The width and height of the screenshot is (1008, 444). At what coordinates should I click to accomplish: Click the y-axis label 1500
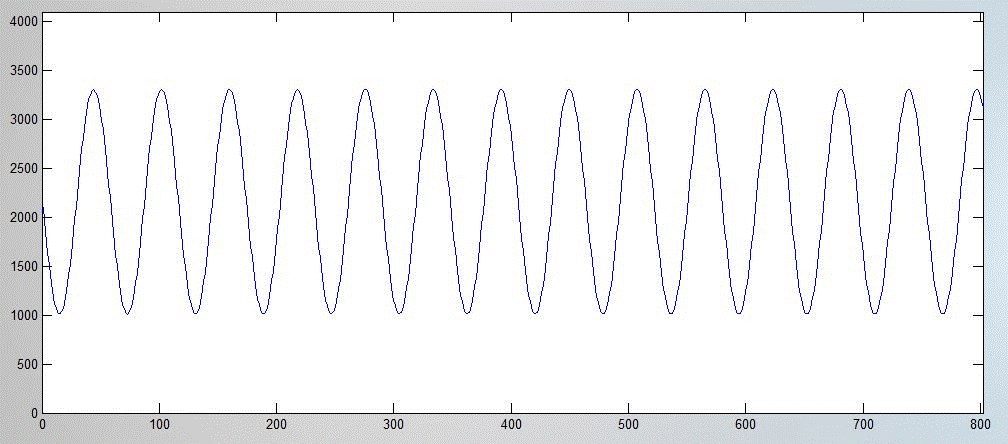tap(24, 267)
